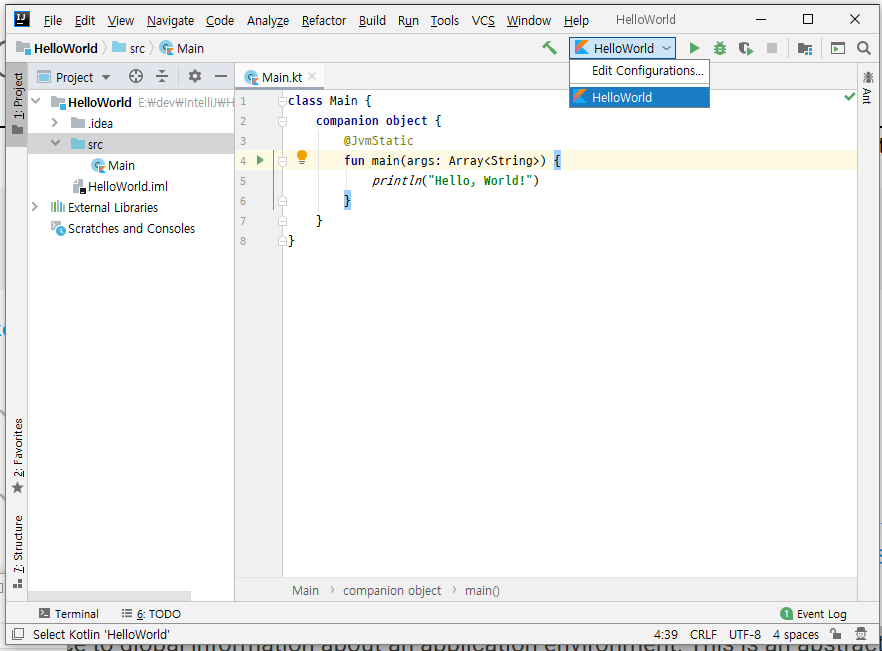The height and width of the screenshot is (651, 882).
Task: Open the Event Log
Action: click(813, 614)
